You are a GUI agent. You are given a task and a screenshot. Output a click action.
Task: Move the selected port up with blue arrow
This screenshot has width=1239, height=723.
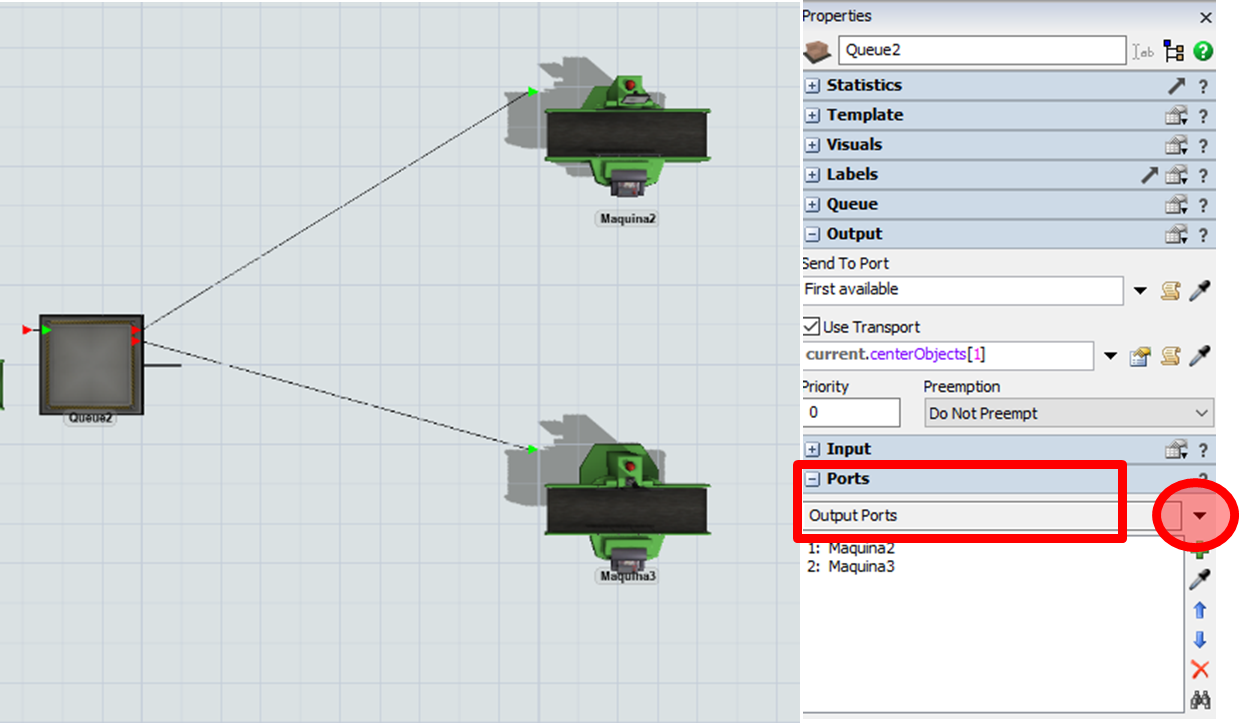[1200, 610]
